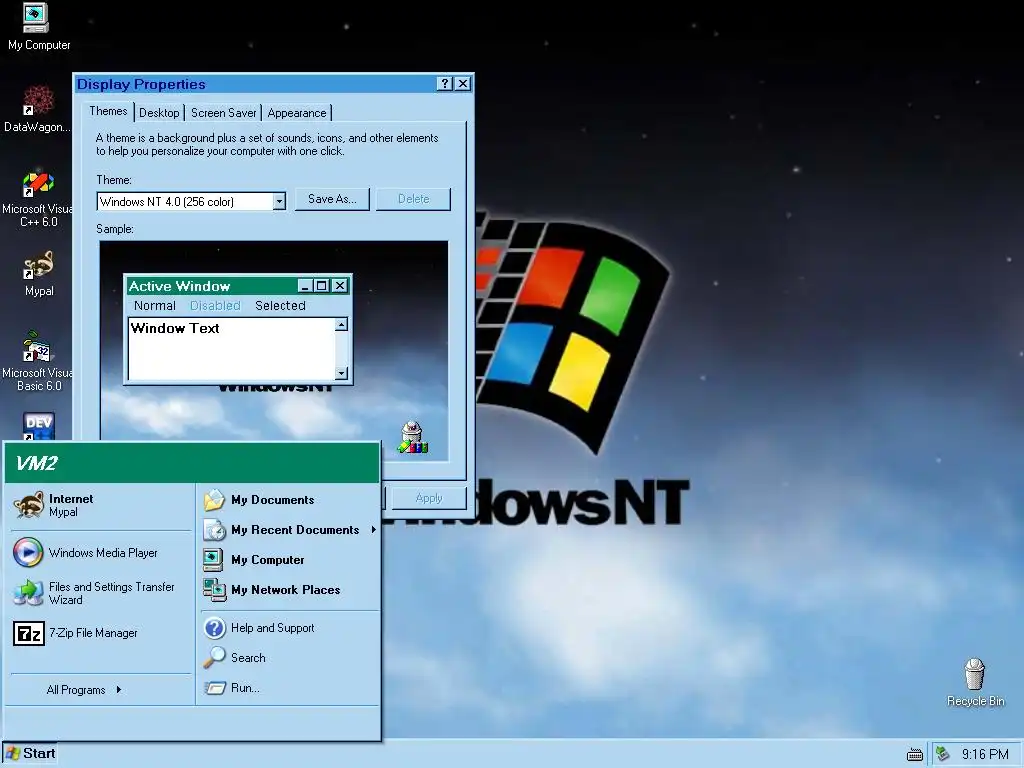Open the Recycle Bin on desktop
Viewport: 1024px width, 768px height.
(x=975, y=682)
